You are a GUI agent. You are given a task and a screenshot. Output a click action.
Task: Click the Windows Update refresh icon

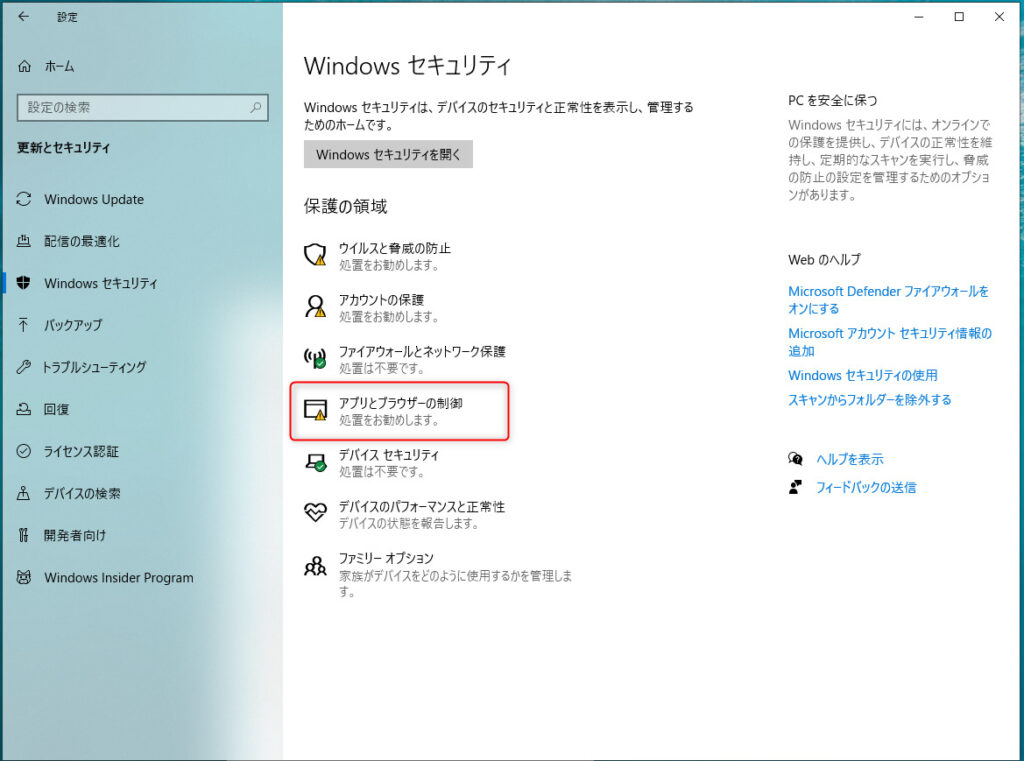[24, 199]
